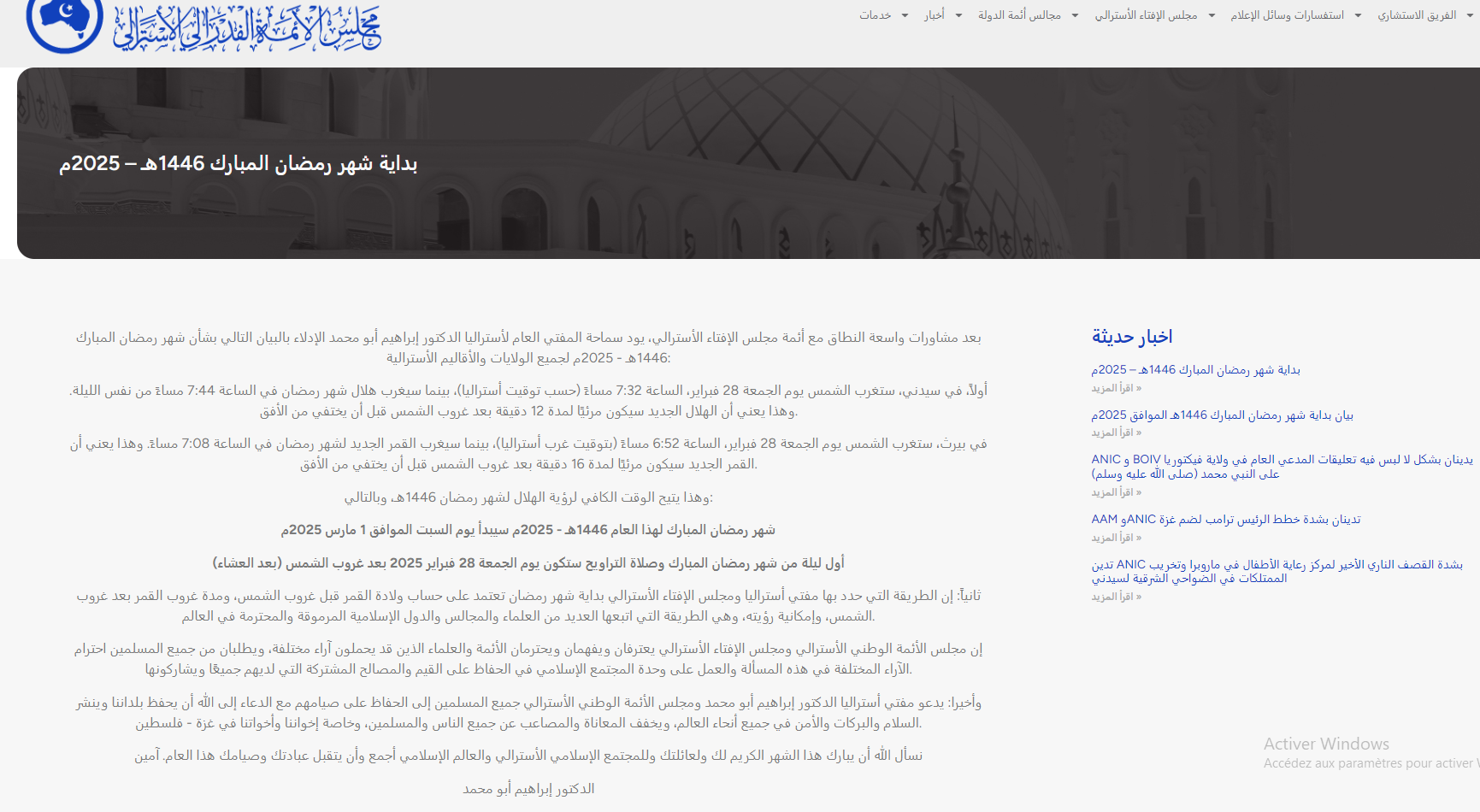Open the sidebar article mentioning ANIC and AAM
Screen dimensions: 1480x812
1225,520
